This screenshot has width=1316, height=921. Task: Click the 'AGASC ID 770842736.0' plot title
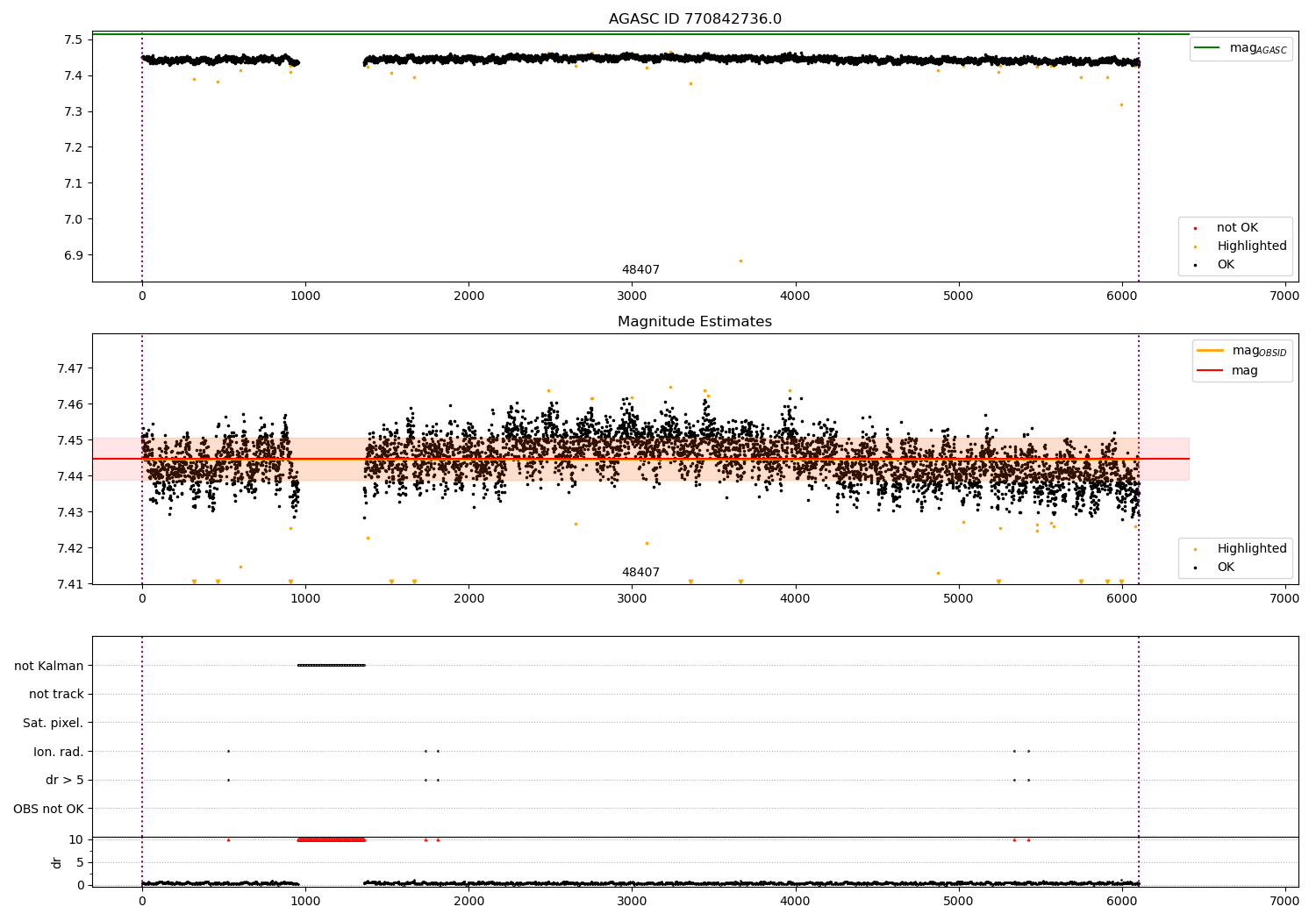695,19
